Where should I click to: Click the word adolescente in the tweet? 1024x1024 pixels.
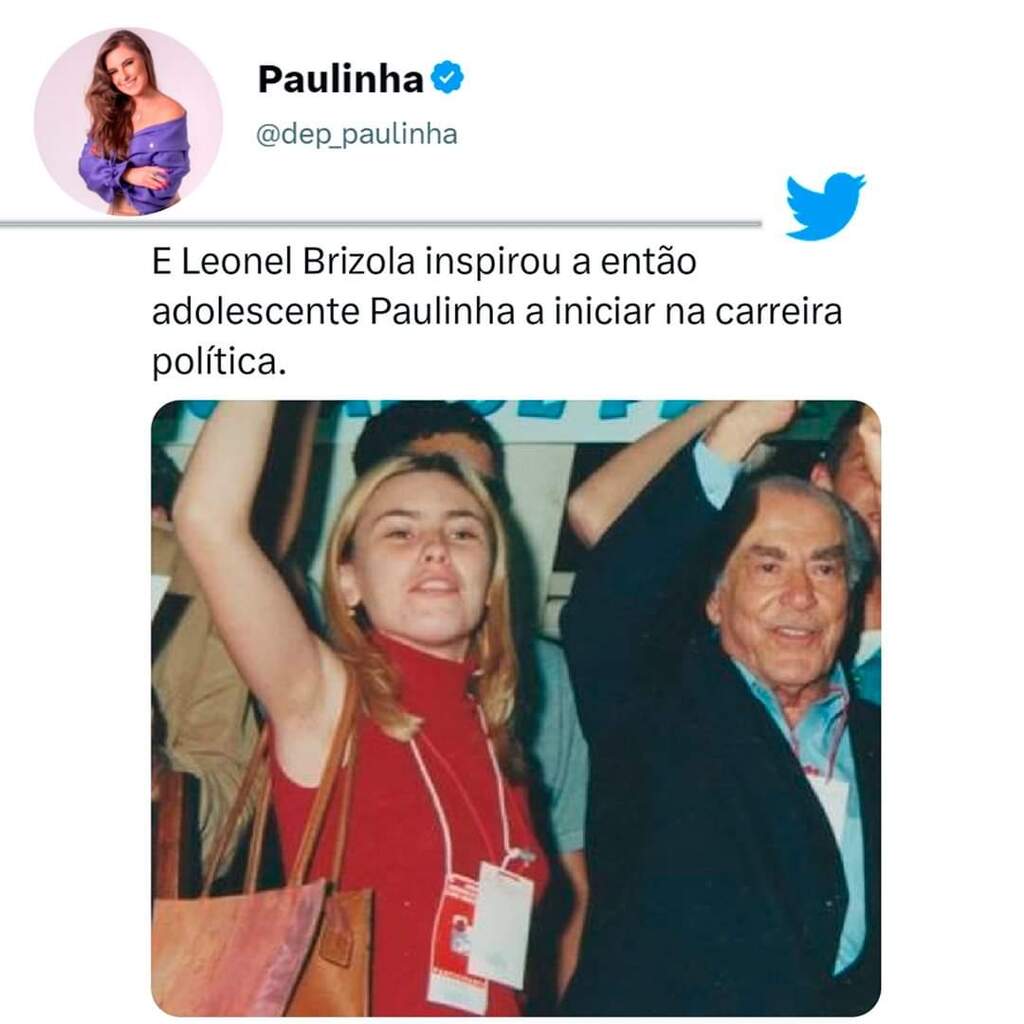pyautogui.click(x=256, y=312)
